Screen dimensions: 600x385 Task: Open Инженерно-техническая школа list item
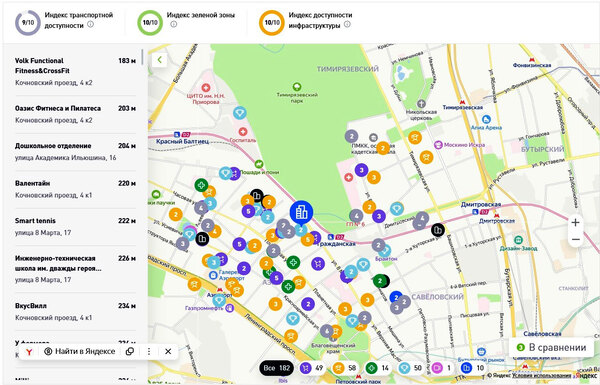coord(75,269)
